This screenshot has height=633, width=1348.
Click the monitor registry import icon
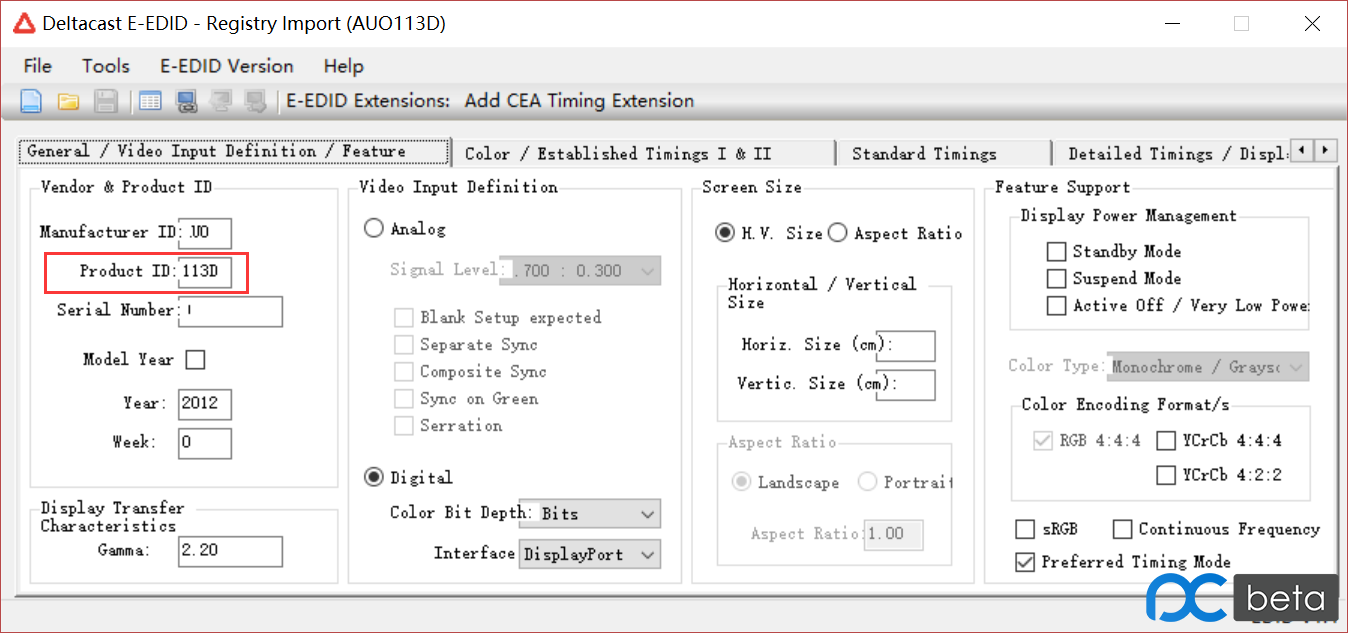tap(186, 101)
